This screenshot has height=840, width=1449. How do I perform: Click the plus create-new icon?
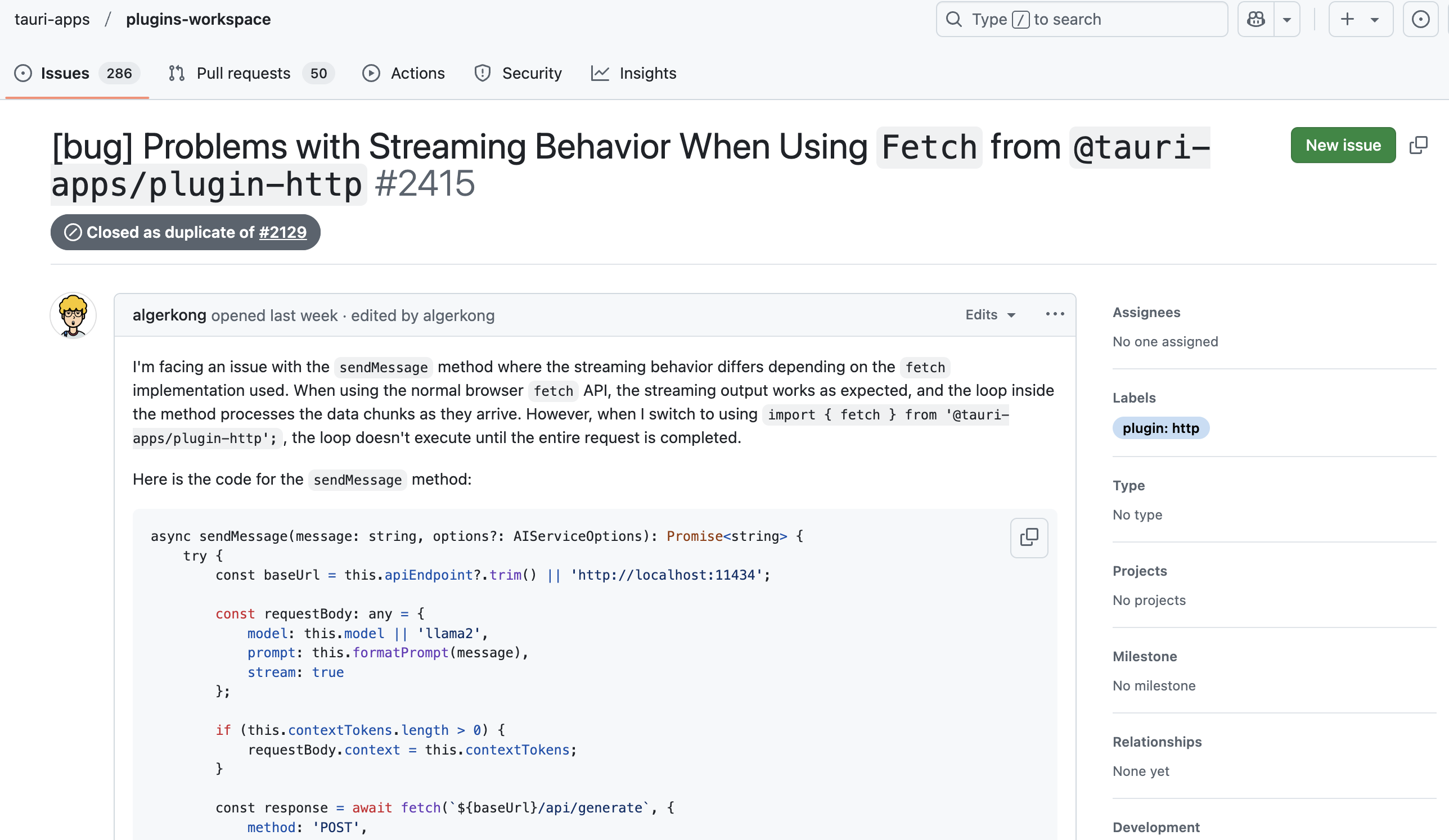[1347, 19]
